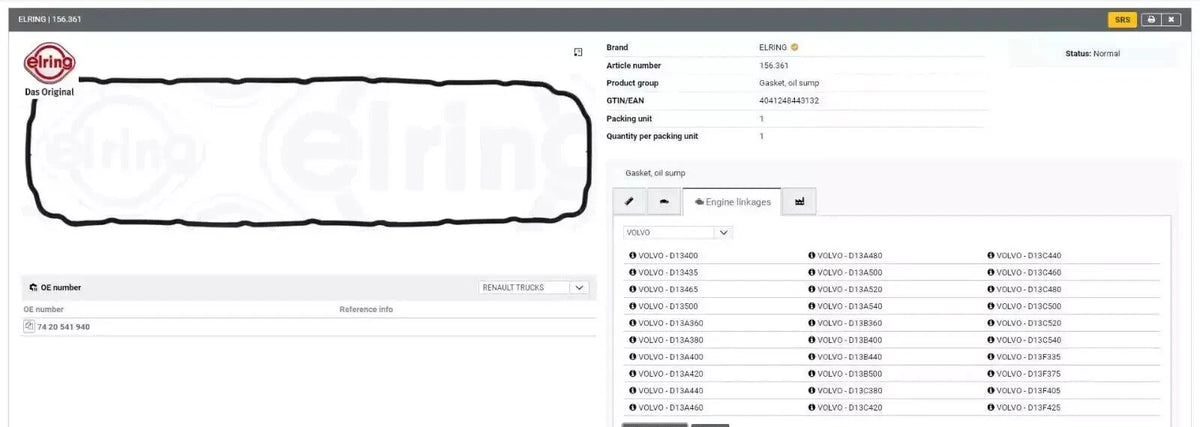Close the ELRING article window
The image size is (1200, 427).
pos(1172,20)
